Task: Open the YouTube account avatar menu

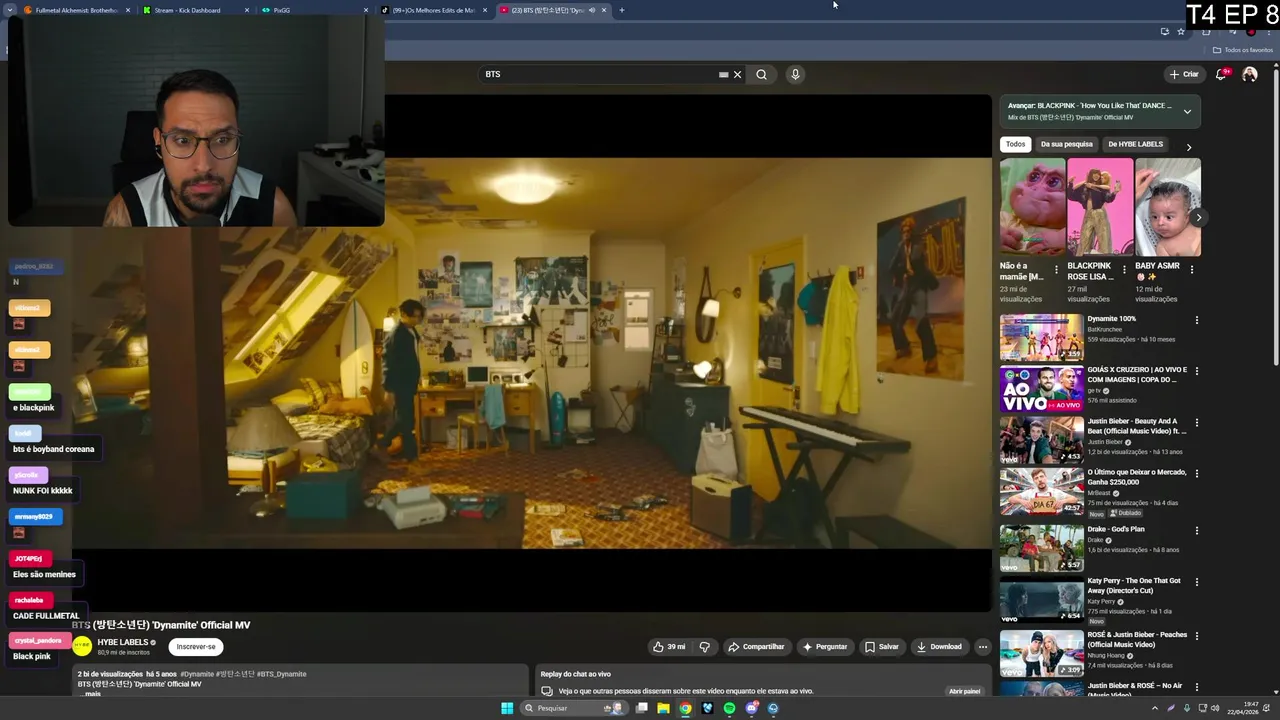Action: (x=1249, y=74)
